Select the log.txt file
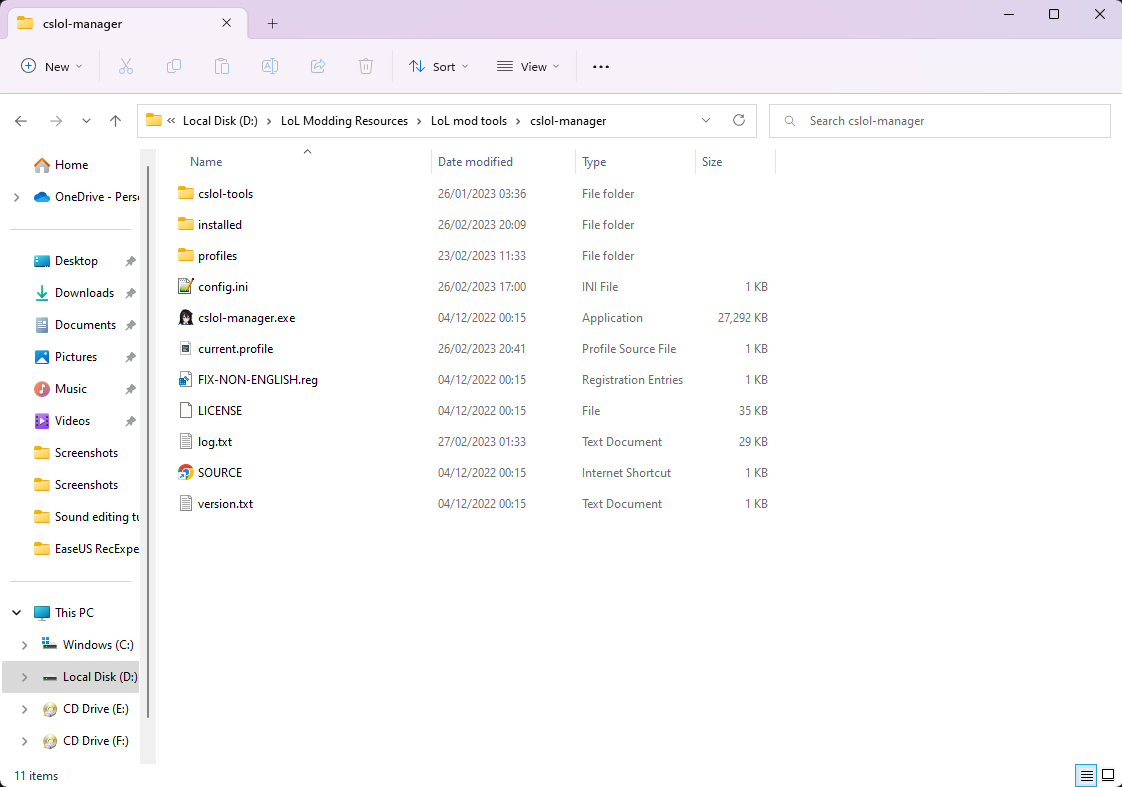 (x=472, y=441)
